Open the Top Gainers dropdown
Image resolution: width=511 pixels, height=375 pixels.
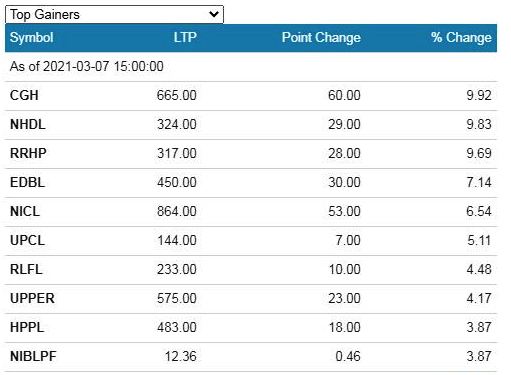tap(114, 14)
